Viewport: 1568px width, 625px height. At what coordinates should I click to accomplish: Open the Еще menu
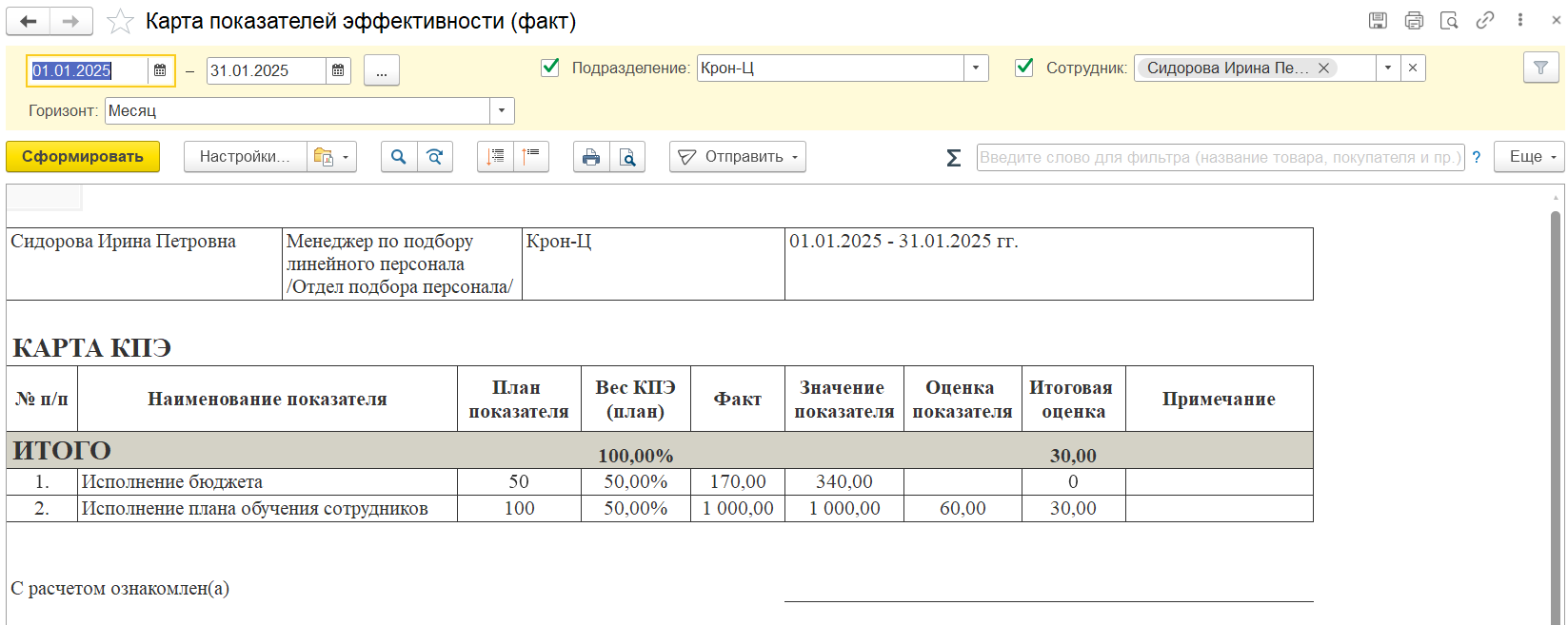click(1529, 157)
